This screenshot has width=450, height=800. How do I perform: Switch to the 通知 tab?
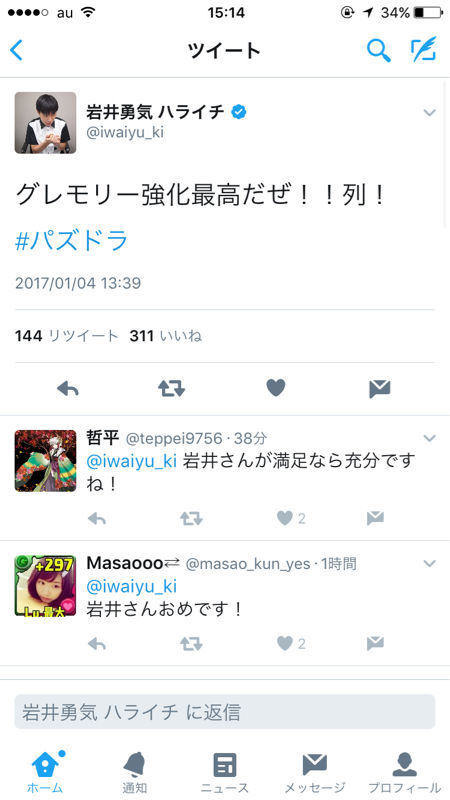click(x=135, y=772)
